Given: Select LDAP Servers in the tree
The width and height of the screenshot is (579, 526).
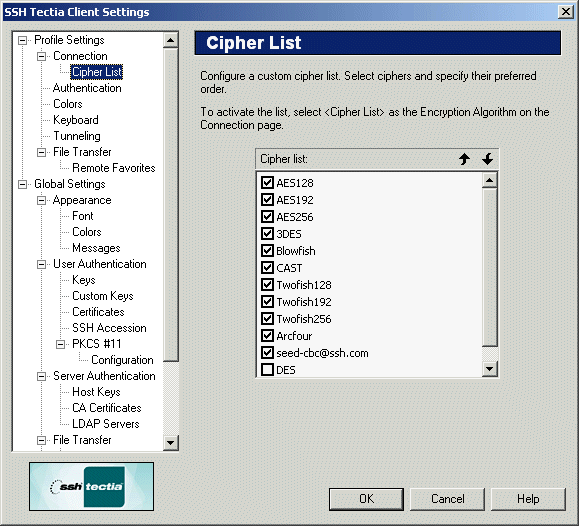Looking at the screenshot, I should pyautogui.click(x=106, y=424).
